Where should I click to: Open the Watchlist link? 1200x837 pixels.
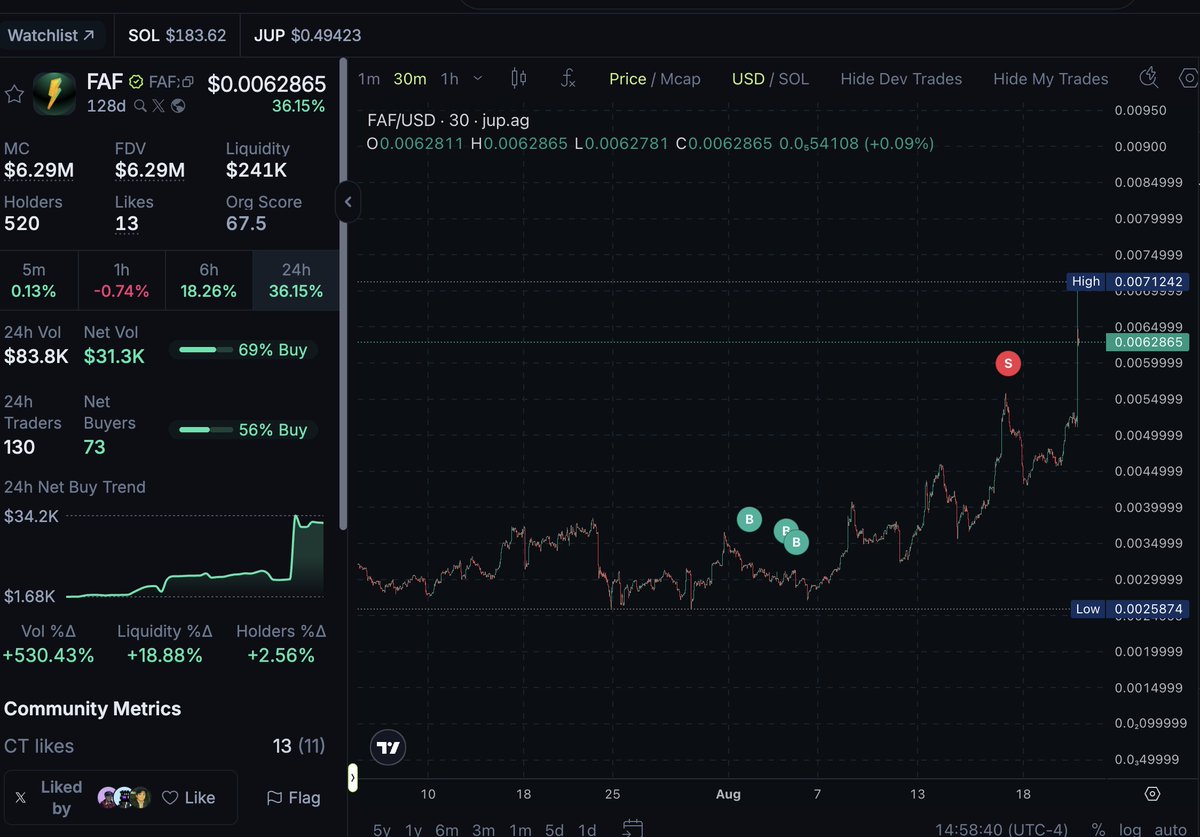(x=51, y=35)
